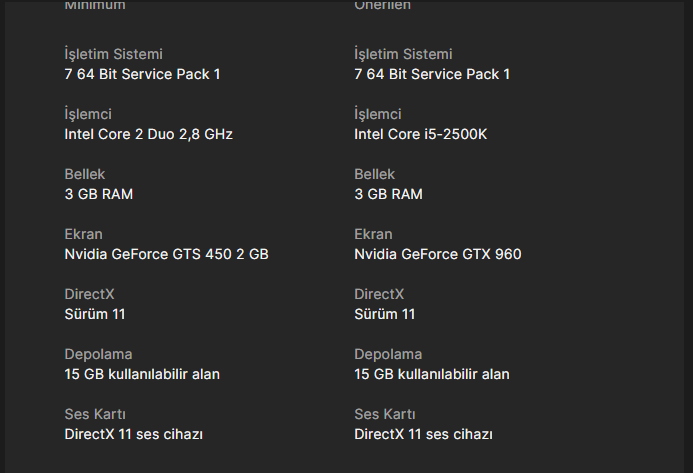Click the Bellek label in the minimum column
693x473 pixels.
click(x=85, y=174)
